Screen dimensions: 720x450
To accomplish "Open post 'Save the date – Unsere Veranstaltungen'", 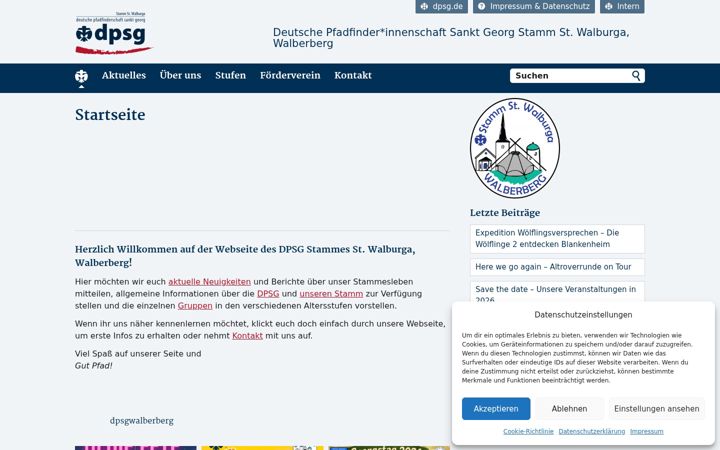I will pos(557,293).
